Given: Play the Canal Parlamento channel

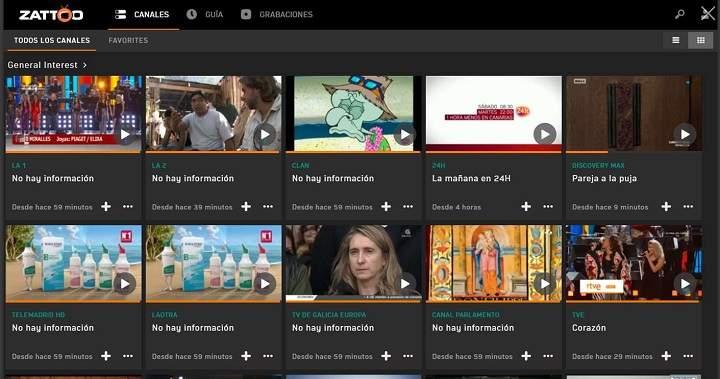Looking at the screenshot, I should coord(545,284).
